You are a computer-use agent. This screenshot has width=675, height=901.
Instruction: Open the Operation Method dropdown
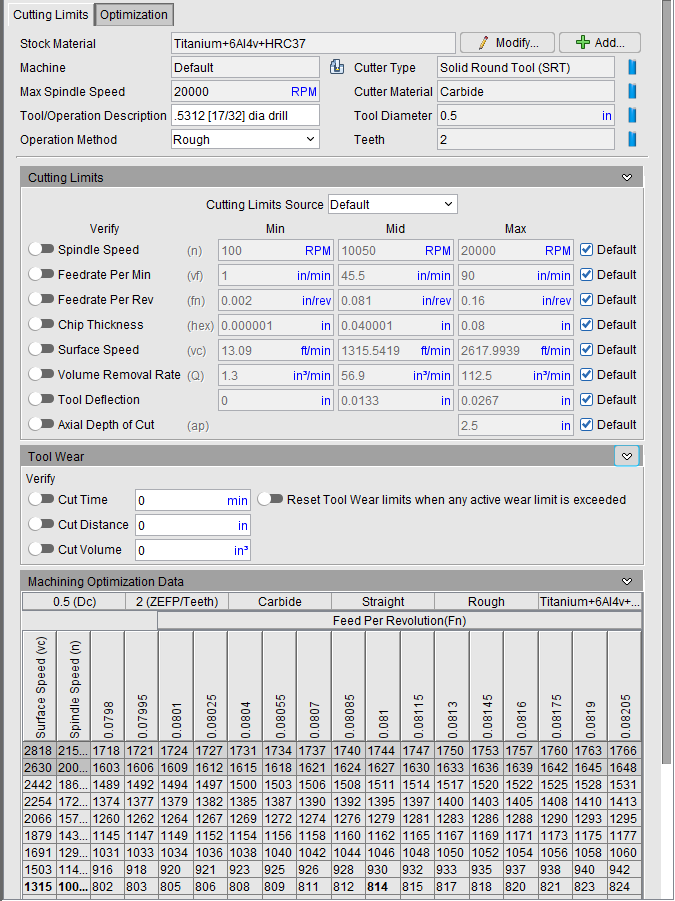click(x=245, y=140)
